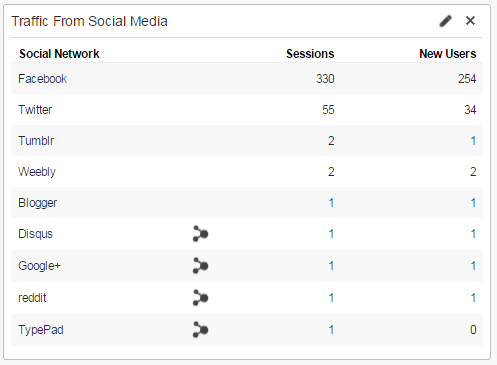The height and width of the screenshot is (365, 497).
Task: Open the Google+ network link
Action: pyautogui.click(x=39, y=266)
